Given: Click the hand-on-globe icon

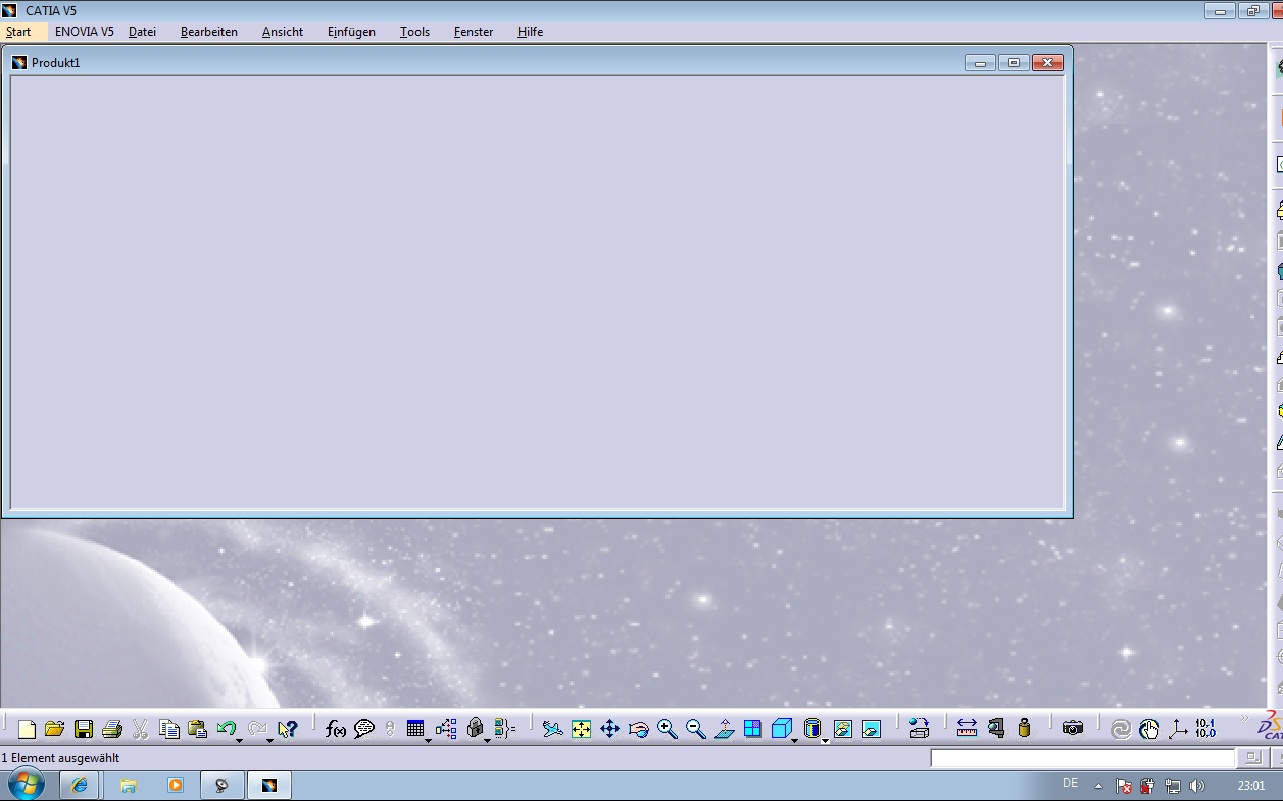Looking at the screenshot, I should (x=1149, y=729).
